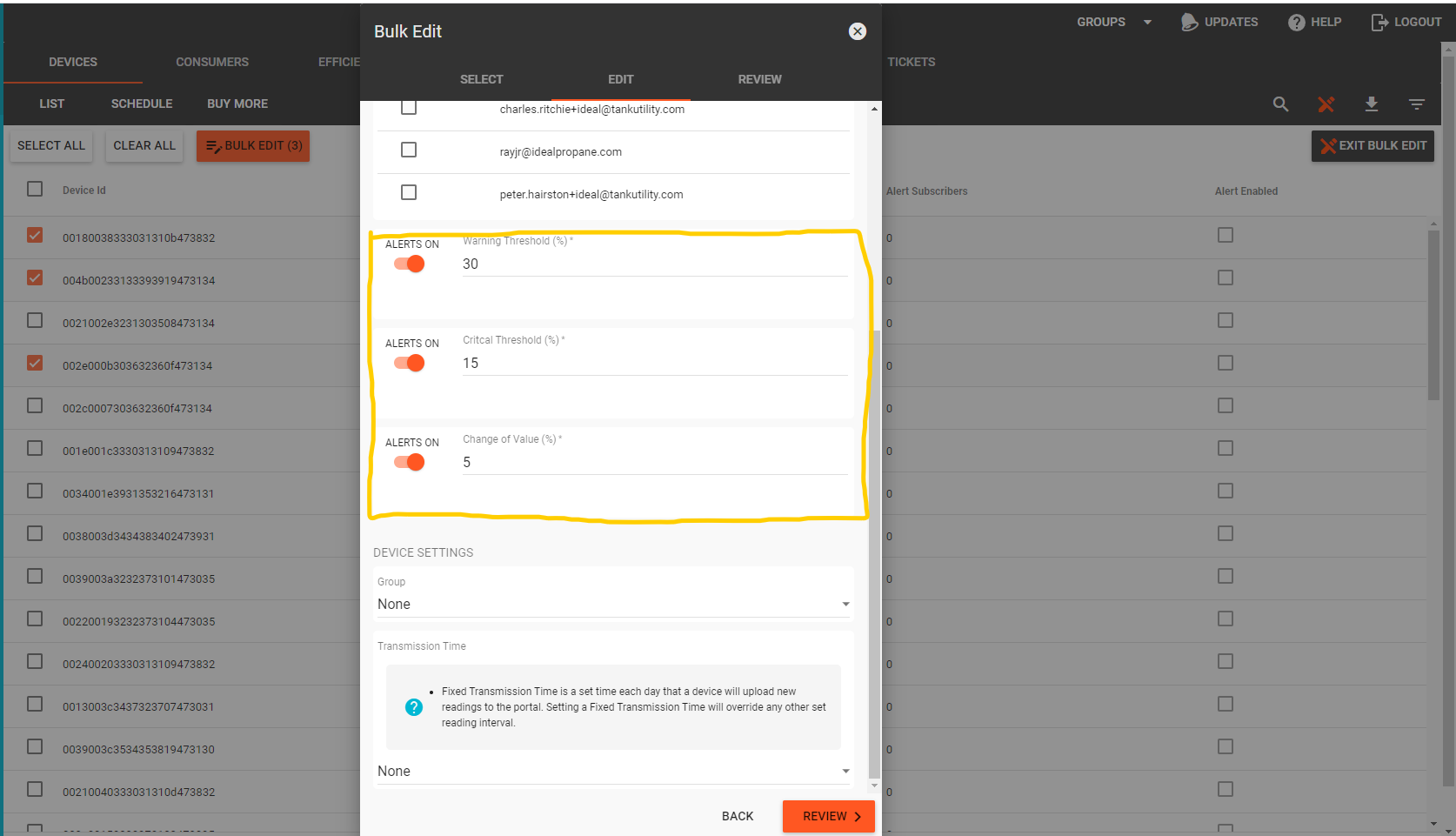Image resolution: width=1456 pixels, height=836 pixels.
Task: Click the Critical Threshold value field
Action: [x=655, y=364]
